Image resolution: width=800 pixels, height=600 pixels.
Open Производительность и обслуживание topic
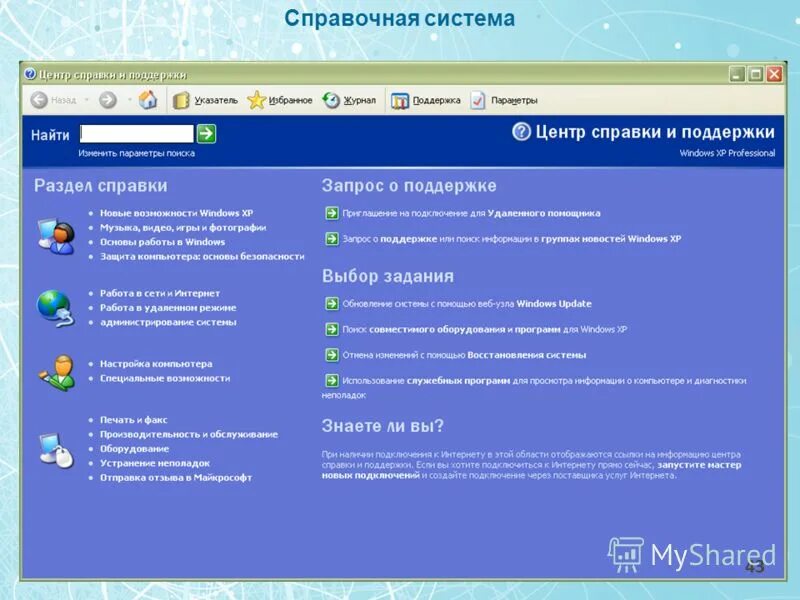[189, 434]
